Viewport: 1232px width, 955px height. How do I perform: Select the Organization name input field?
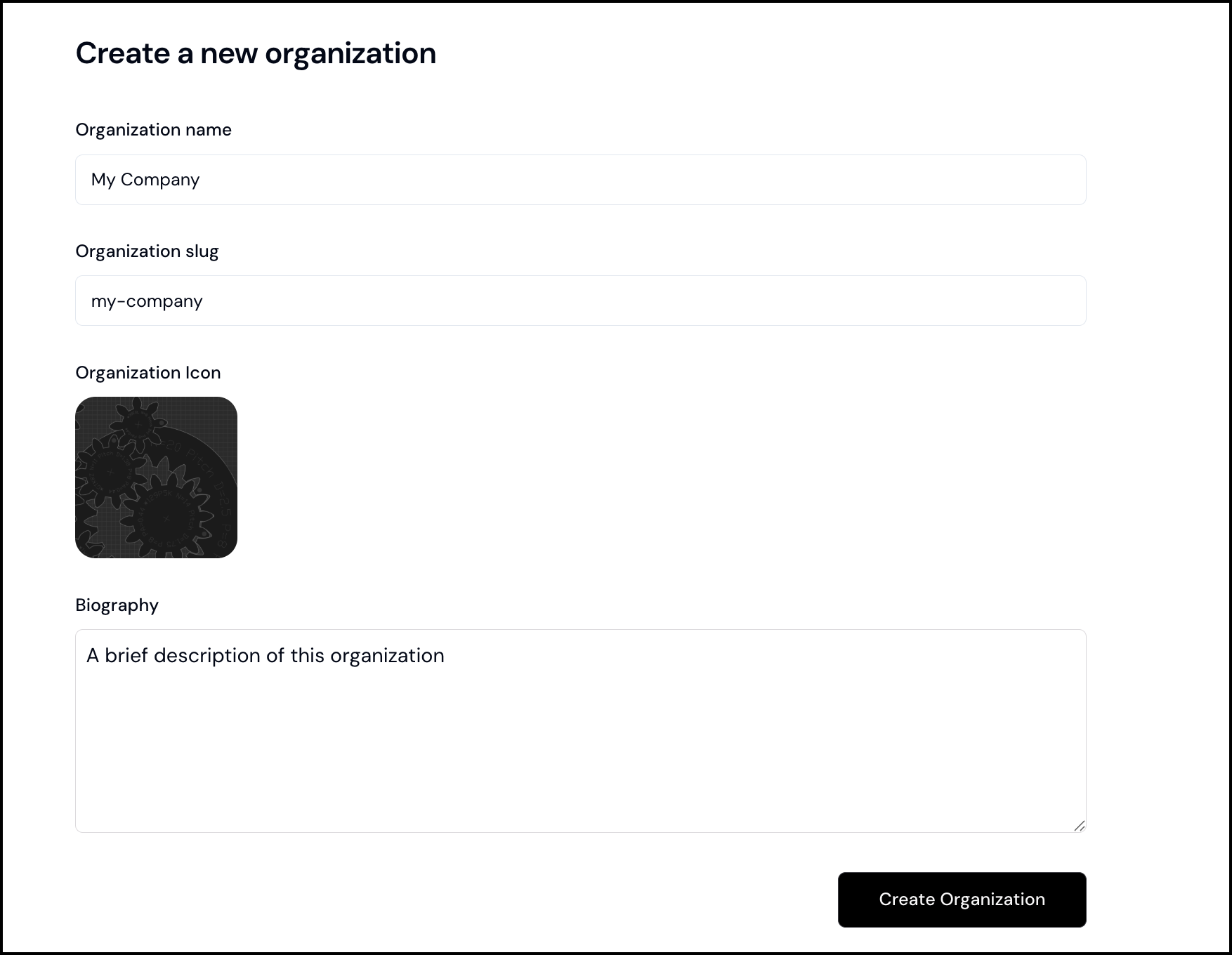coord(580,180)
